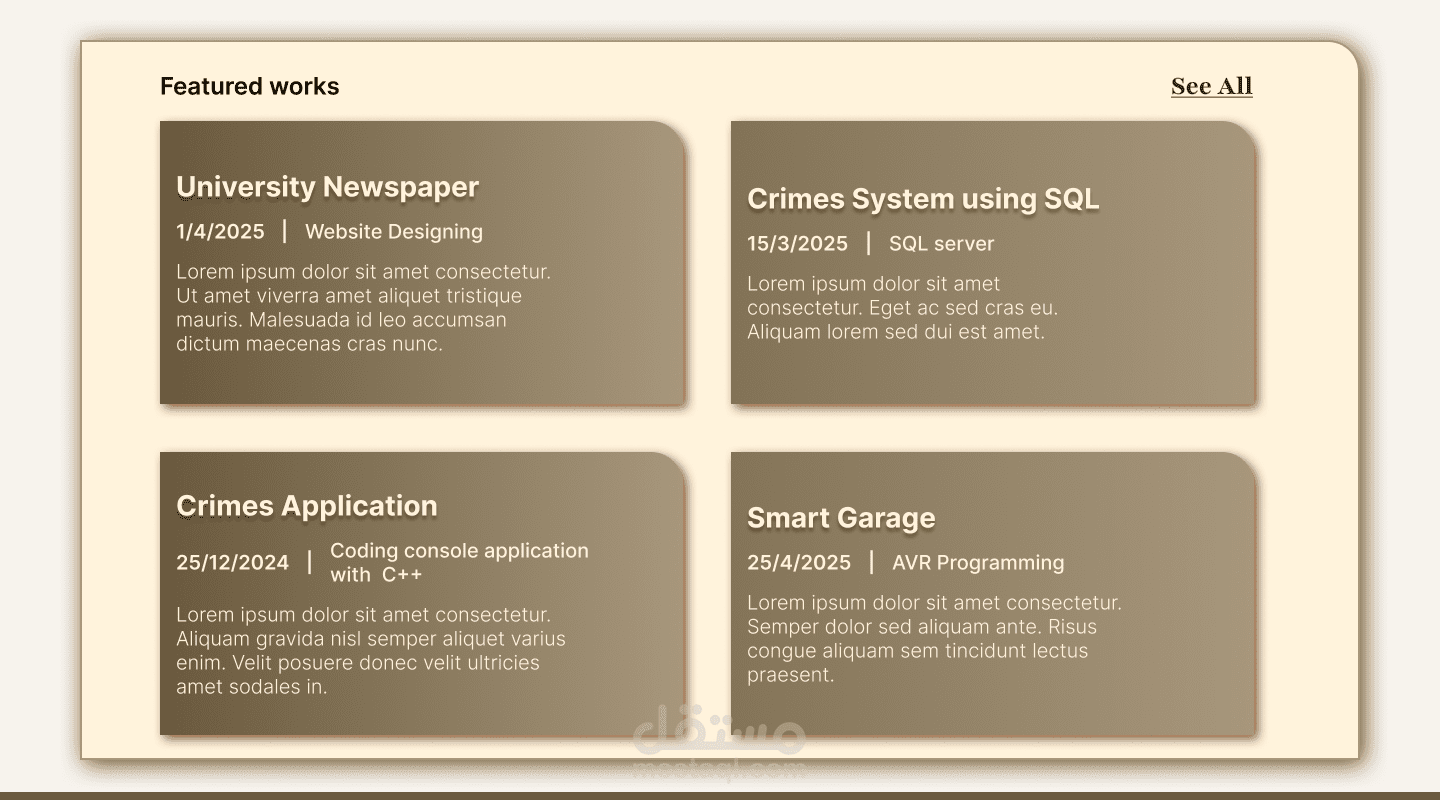Select the date 1/4/2025
The width and height of the screenshot is (1440, 800).
point(220,232)
